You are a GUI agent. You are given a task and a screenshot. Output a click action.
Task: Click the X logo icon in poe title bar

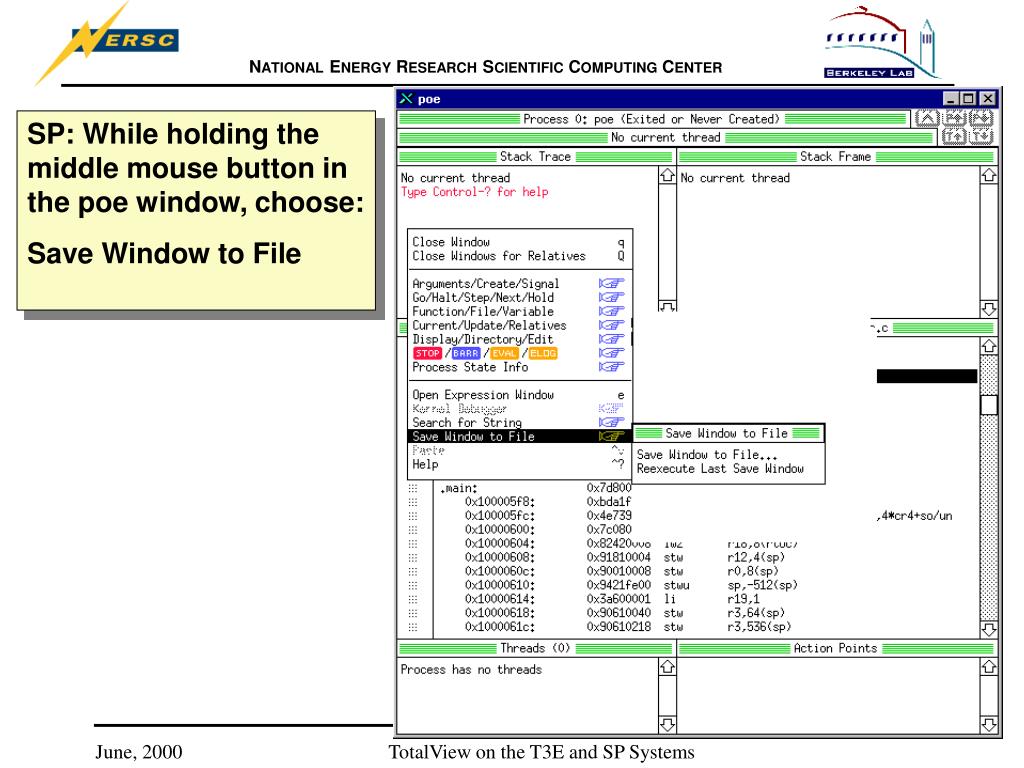406,99
